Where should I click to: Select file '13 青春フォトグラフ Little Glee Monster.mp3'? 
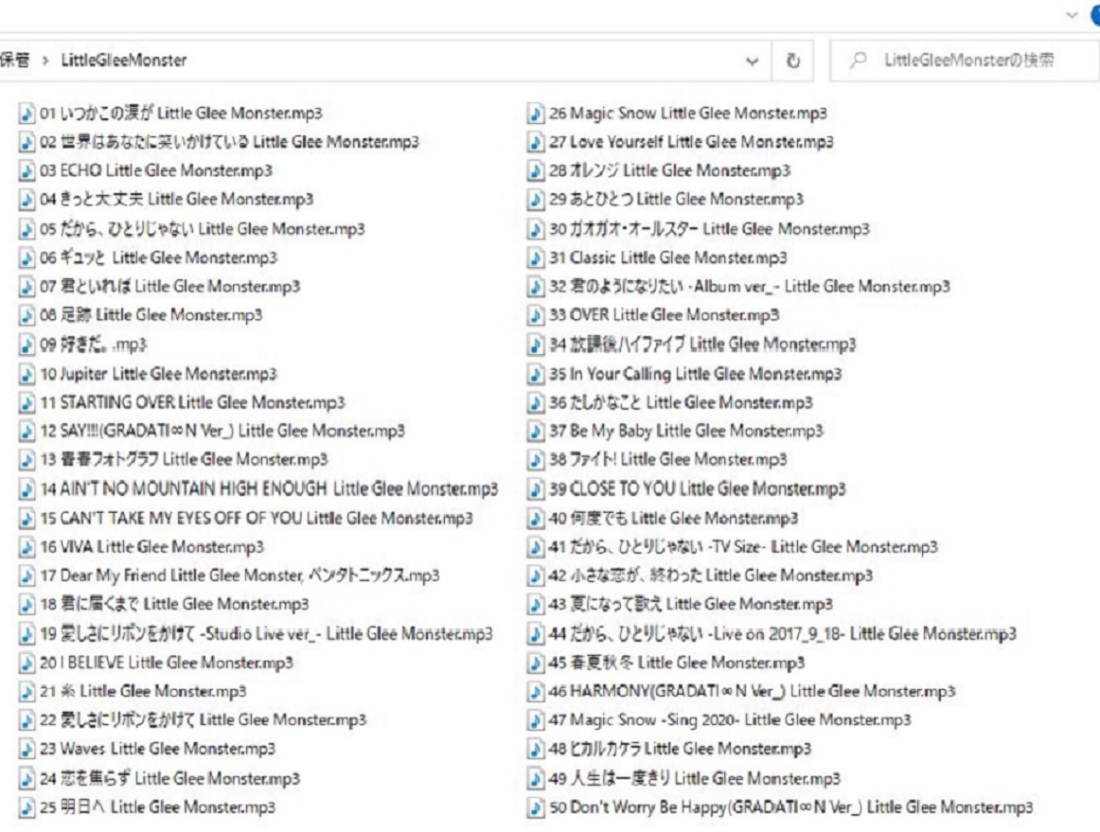coord(173,460)
